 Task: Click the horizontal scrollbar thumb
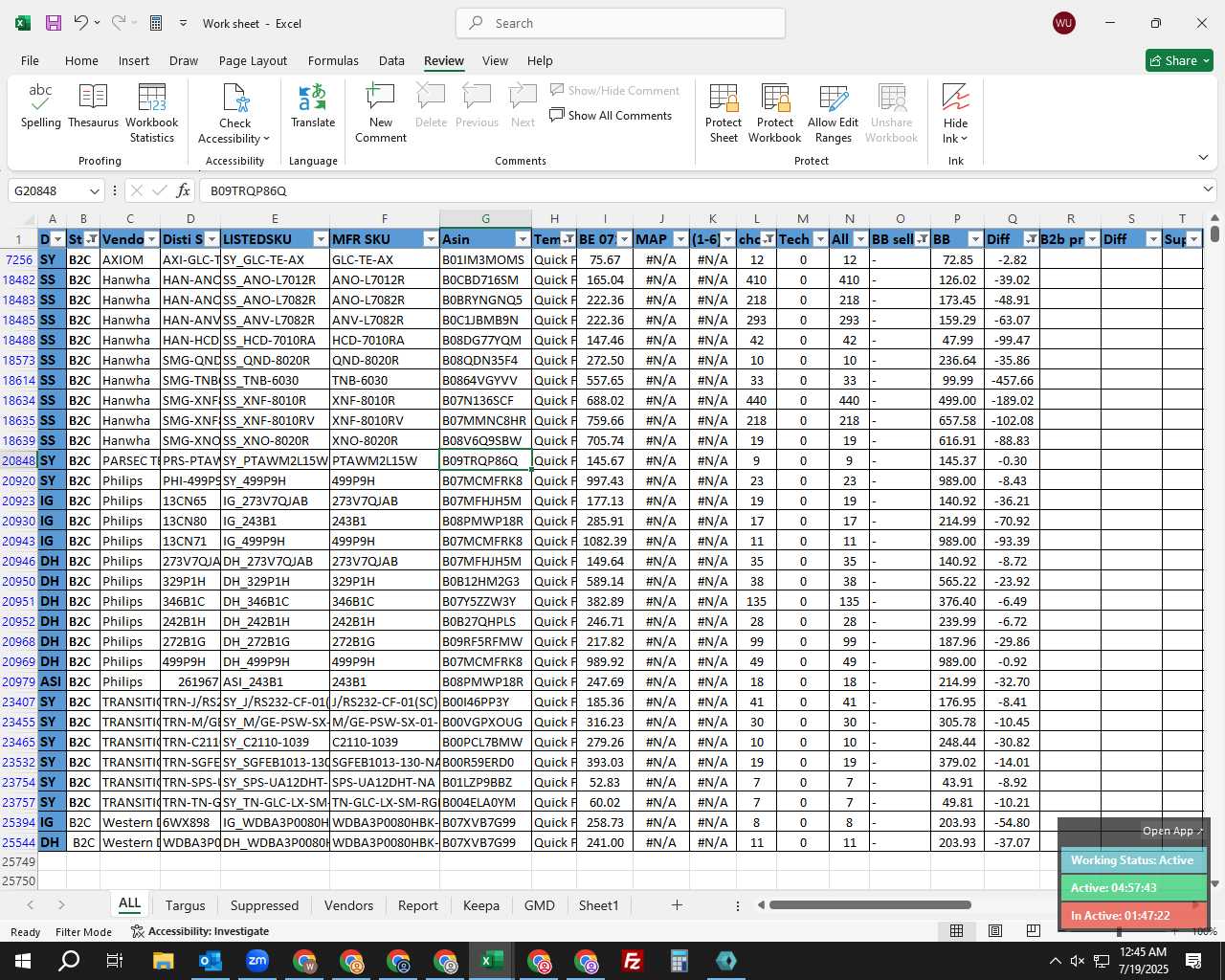point(870,904)
